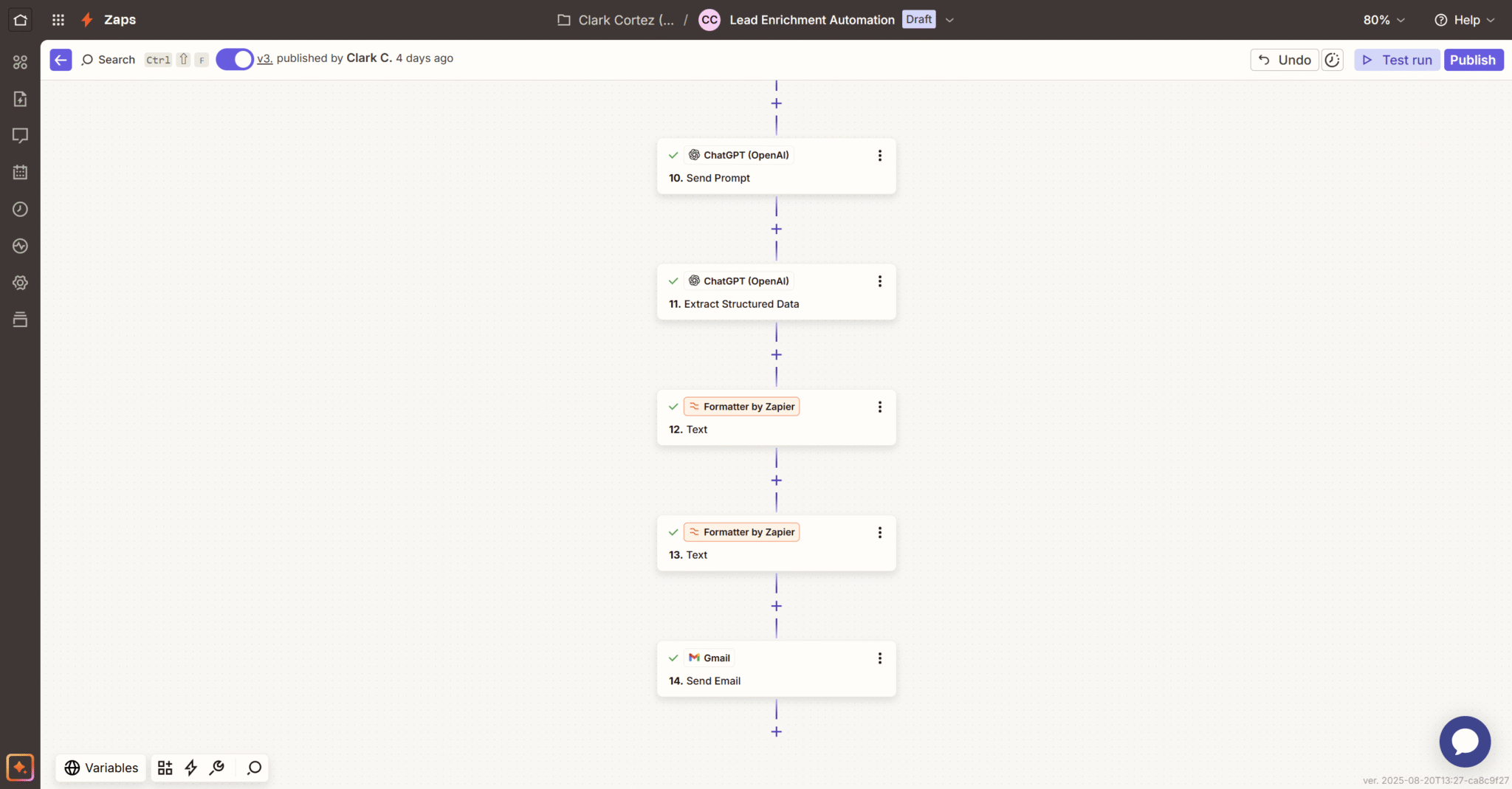Open options menu for step 10 Send Prompt

pos(879,156)
